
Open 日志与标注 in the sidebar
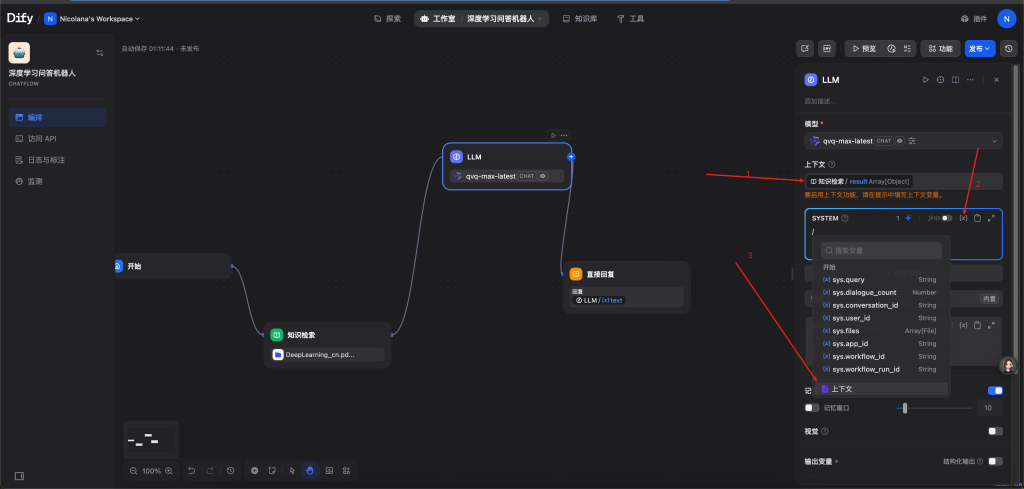47,160
